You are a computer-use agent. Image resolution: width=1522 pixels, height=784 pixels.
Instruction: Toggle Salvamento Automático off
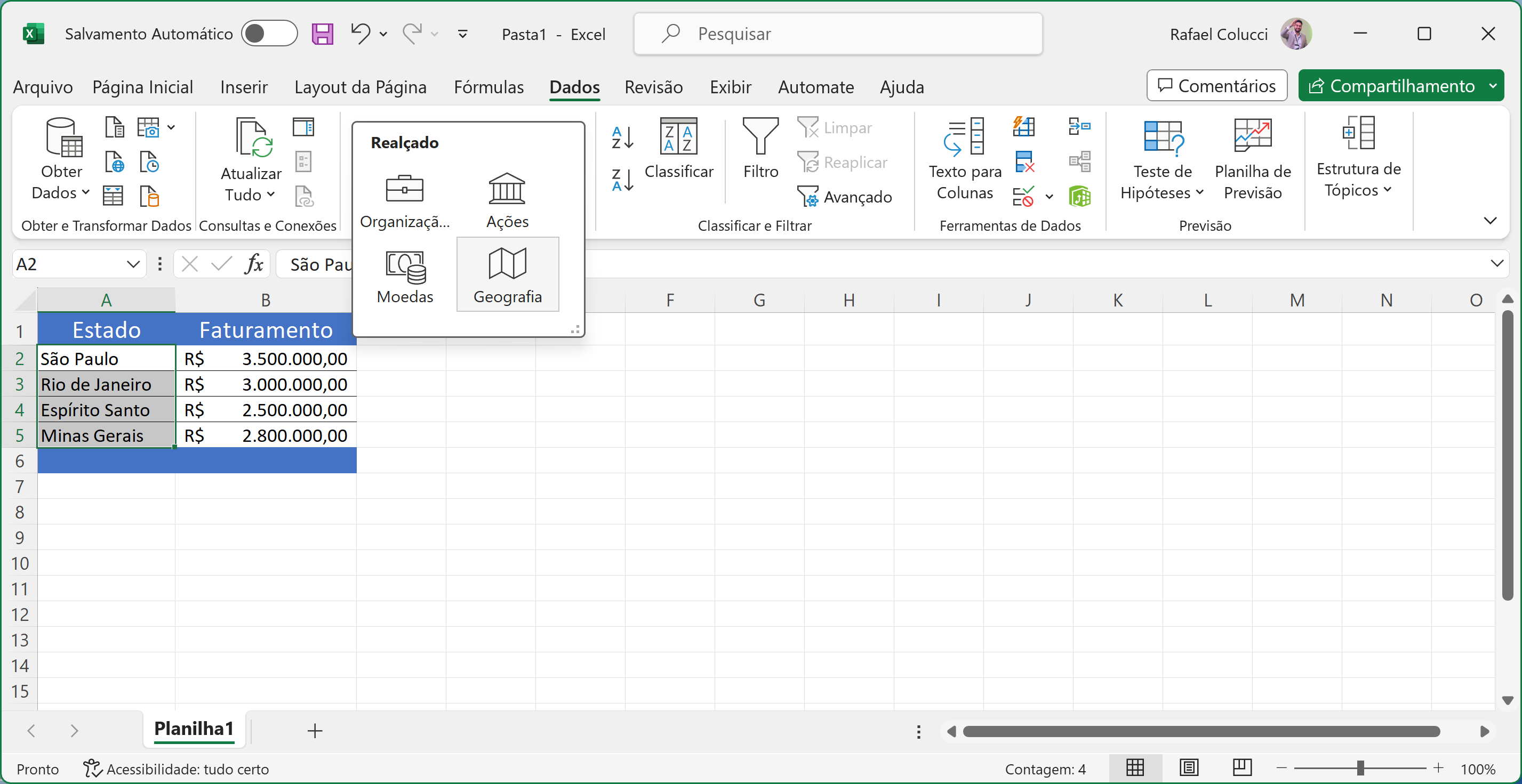point(269,34)
